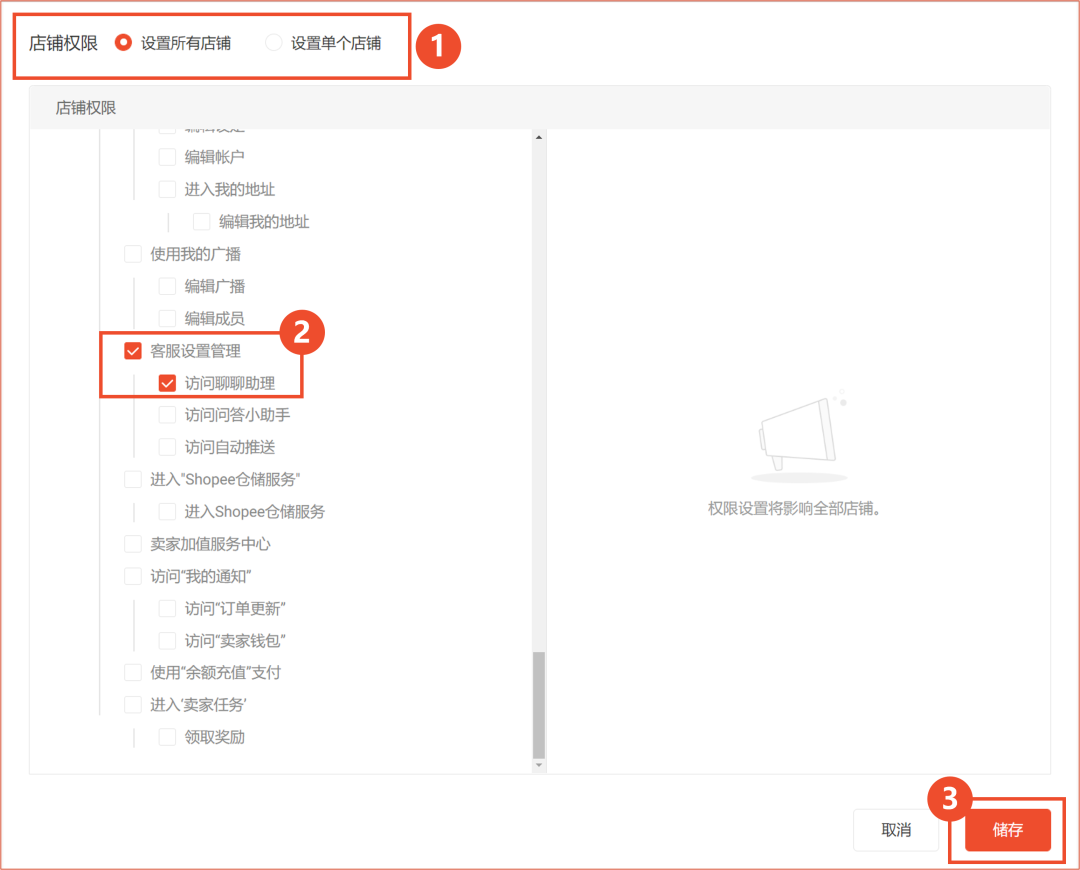Keep 设置所有店铺 radio option selected

coord(123,43)
